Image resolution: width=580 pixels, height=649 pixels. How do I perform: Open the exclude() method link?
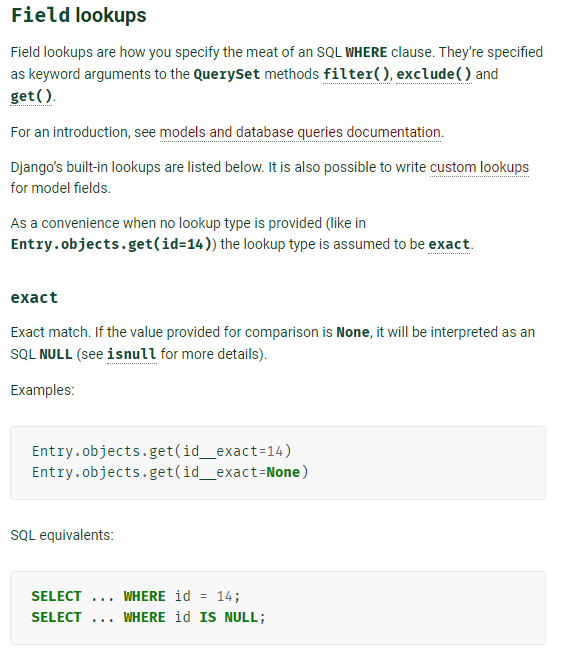(x=433, y=74)
